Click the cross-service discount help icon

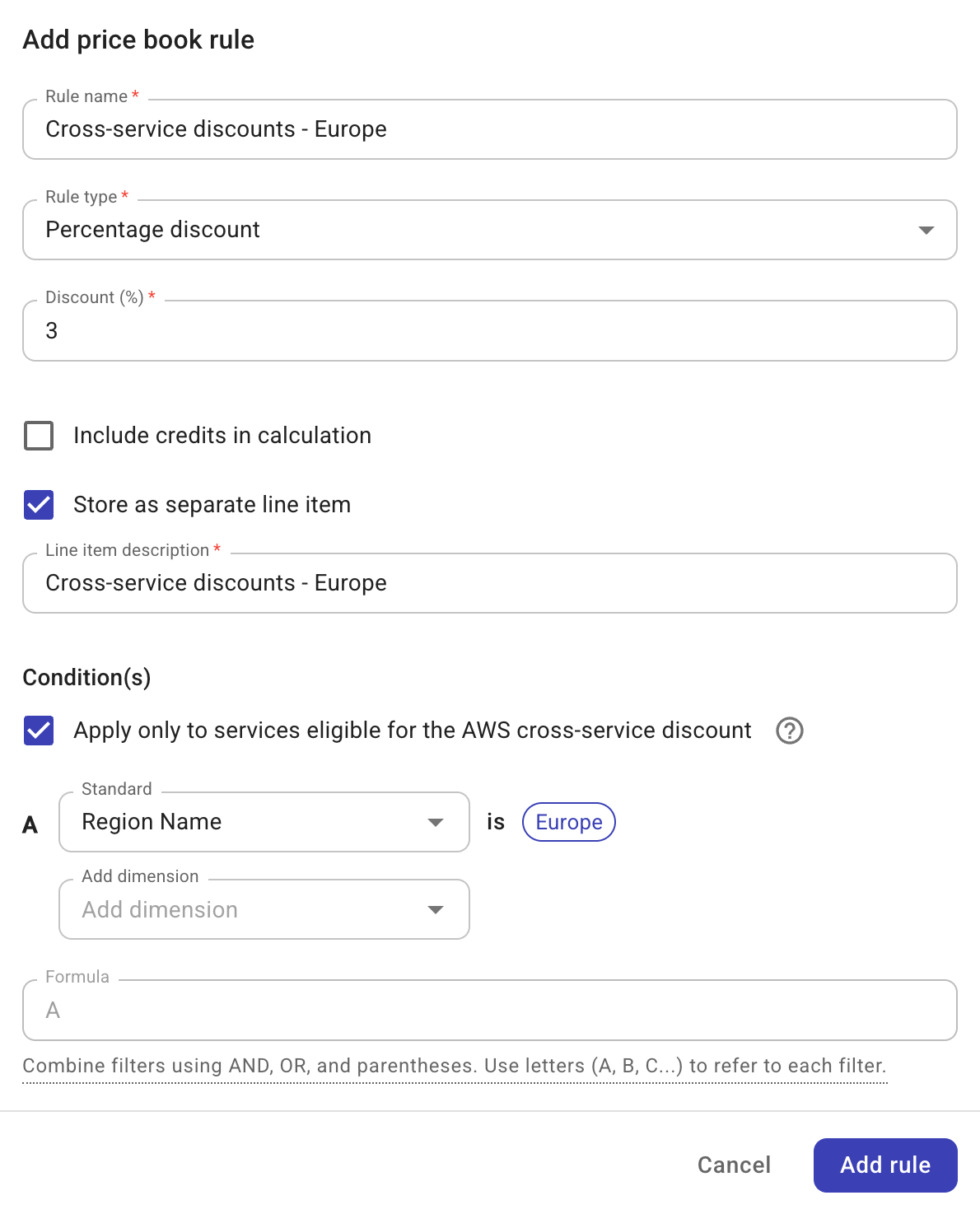[789, 731]
